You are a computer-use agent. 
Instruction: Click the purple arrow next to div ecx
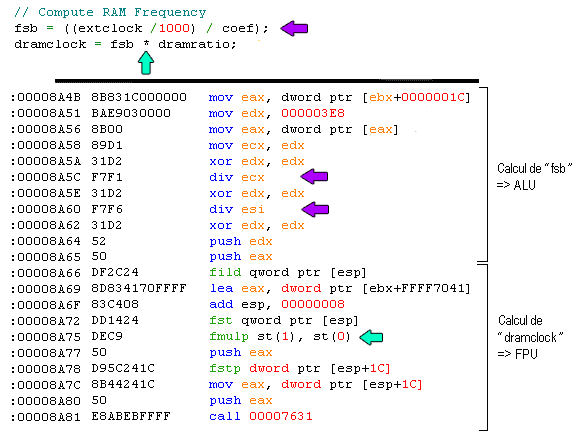click(x=314, y=176)
